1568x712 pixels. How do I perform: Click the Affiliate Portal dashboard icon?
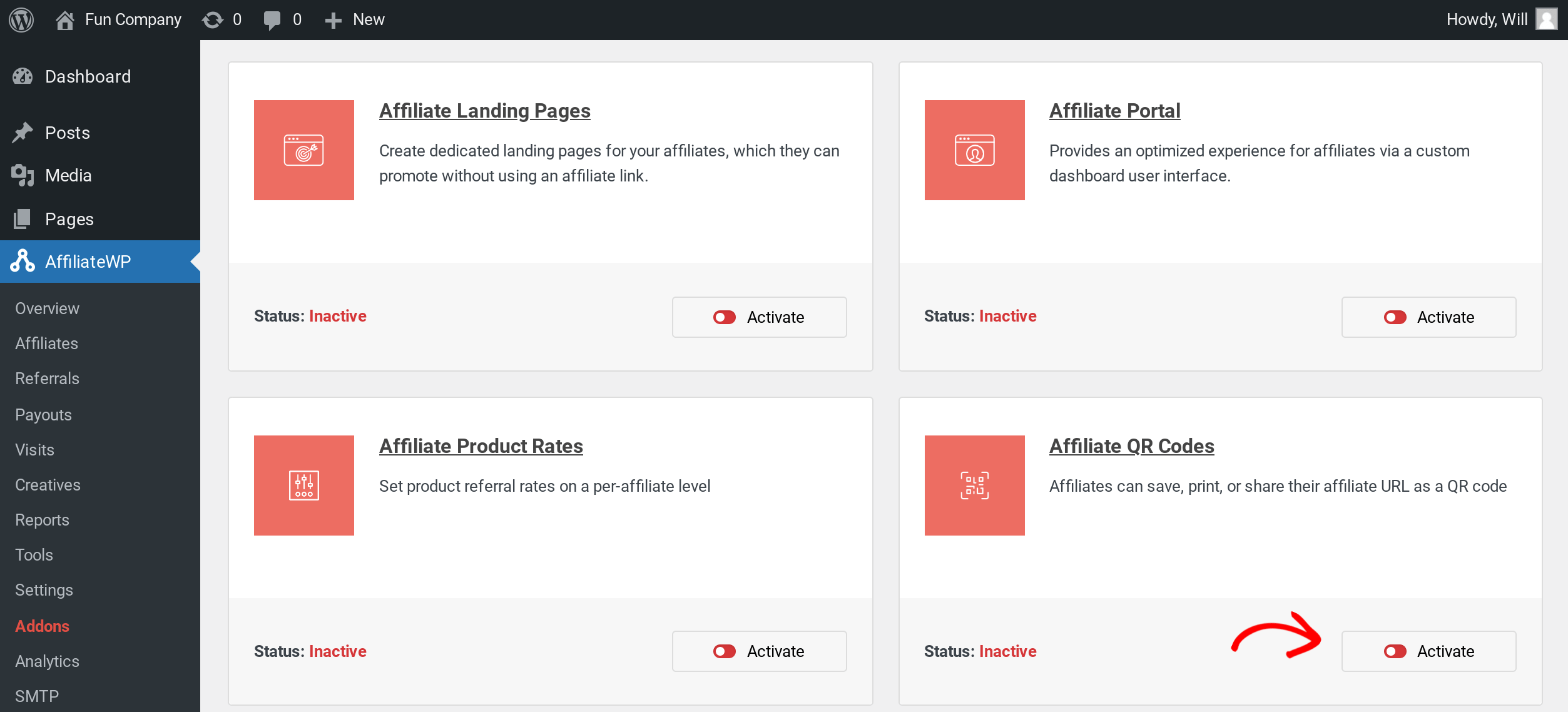[x=974, y=150]
